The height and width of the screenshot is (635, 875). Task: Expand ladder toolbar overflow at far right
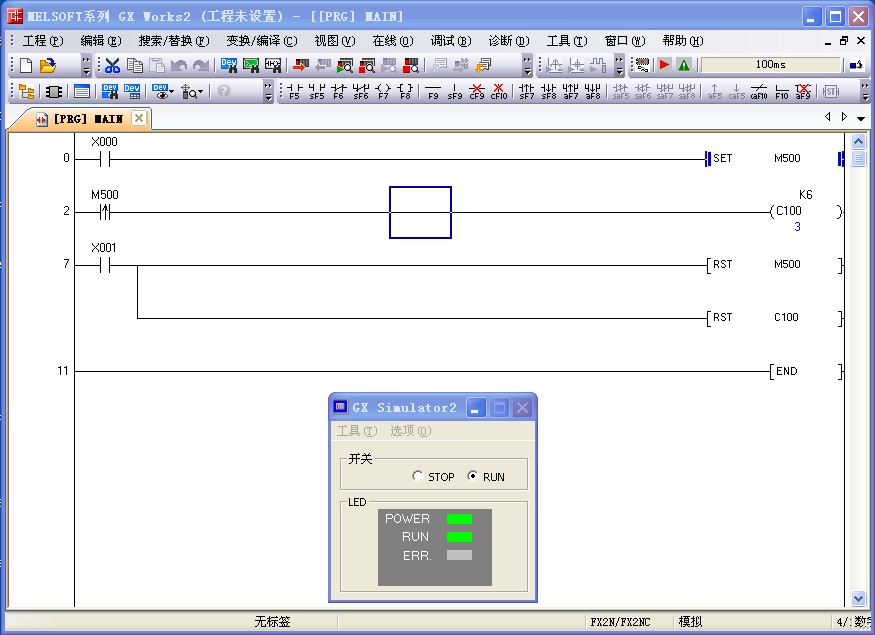[864, 91]
